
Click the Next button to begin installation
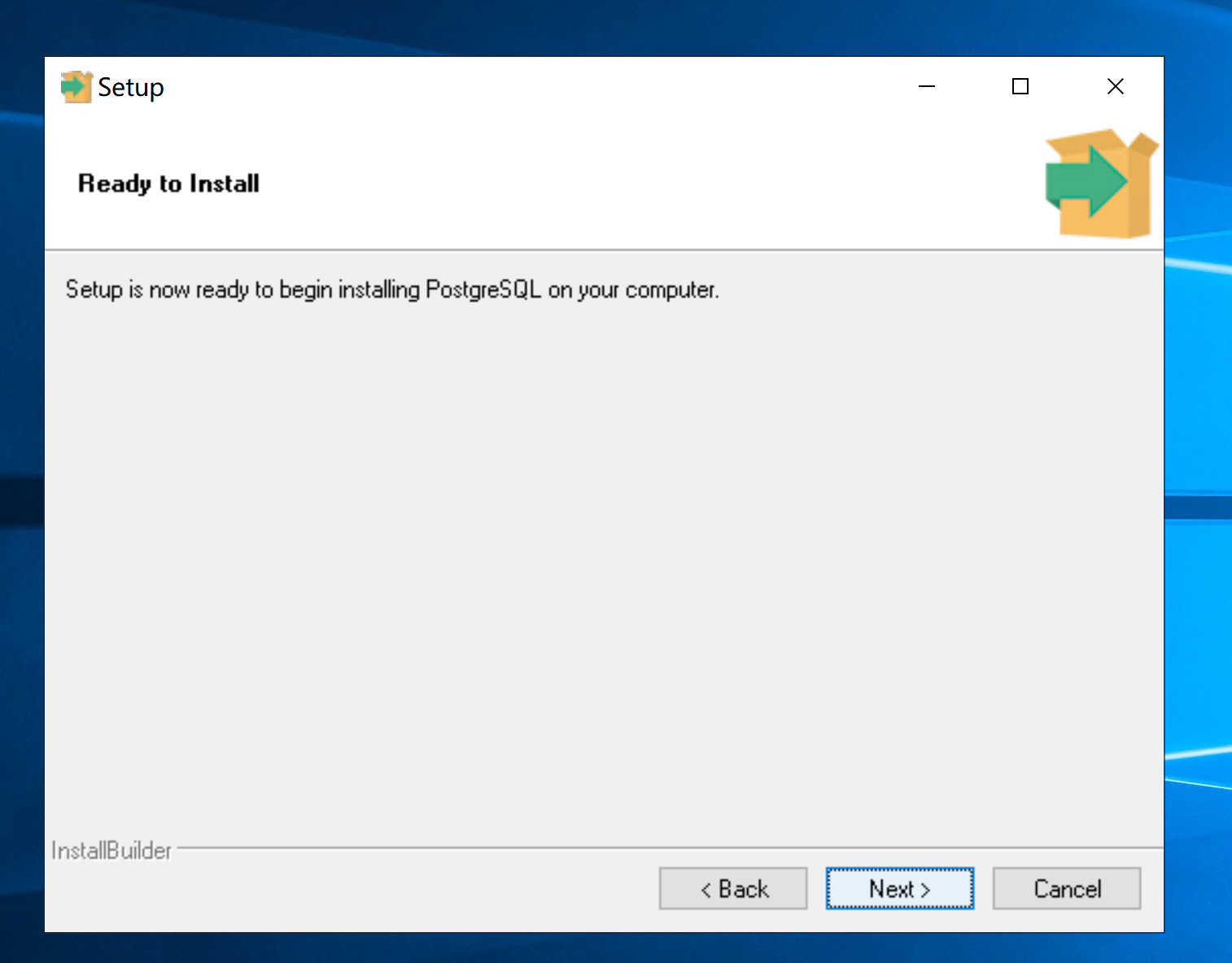(899, 888)
